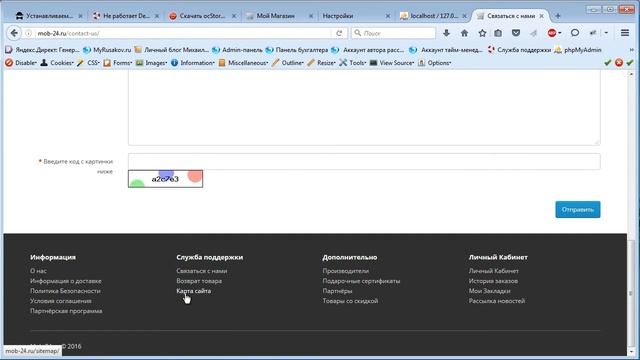Reload the page with the refresh icon

[339, 33]
